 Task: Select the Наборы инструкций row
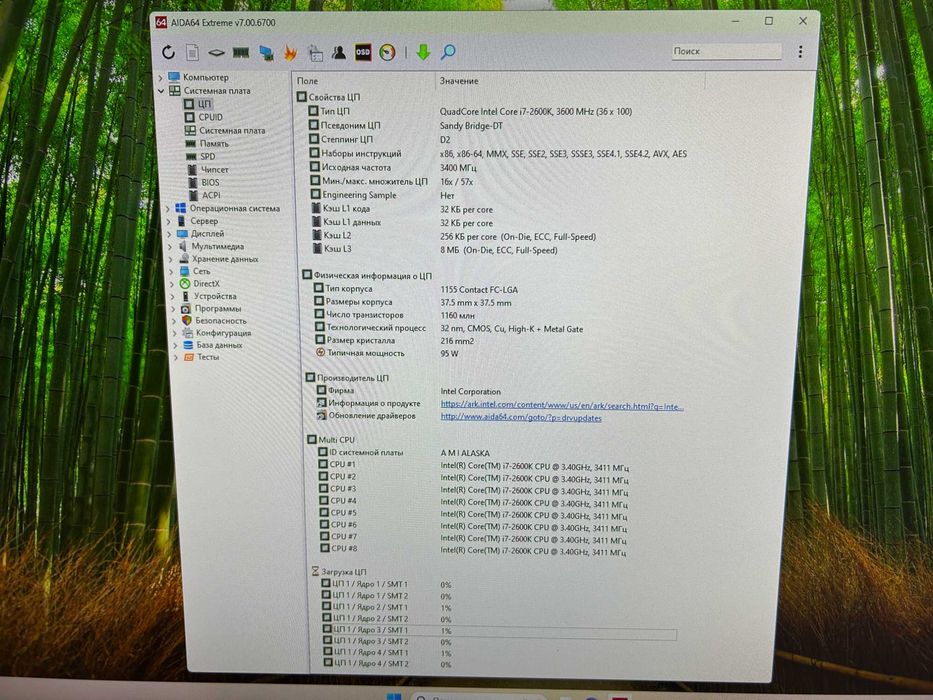[x=497, y=154]
